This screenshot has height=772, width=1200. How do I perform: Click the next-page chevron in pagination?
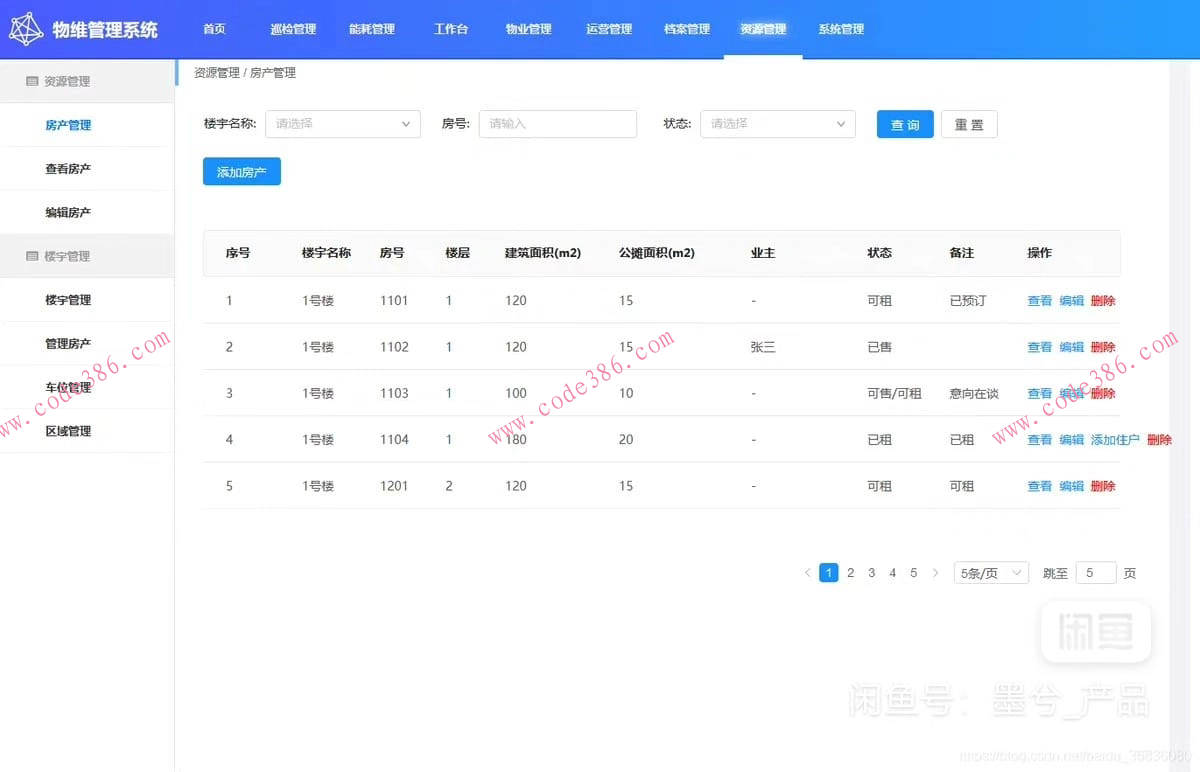pos(935,572)
